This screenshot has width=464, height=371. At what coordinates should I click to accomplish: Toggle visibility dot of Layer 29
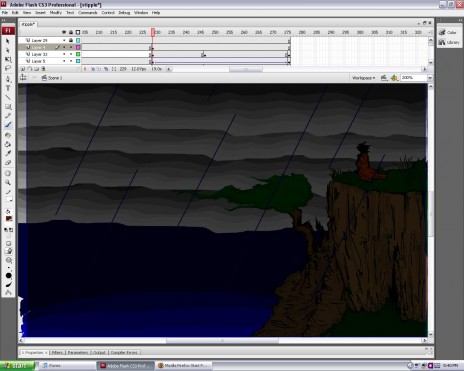[x=64, y=40]
